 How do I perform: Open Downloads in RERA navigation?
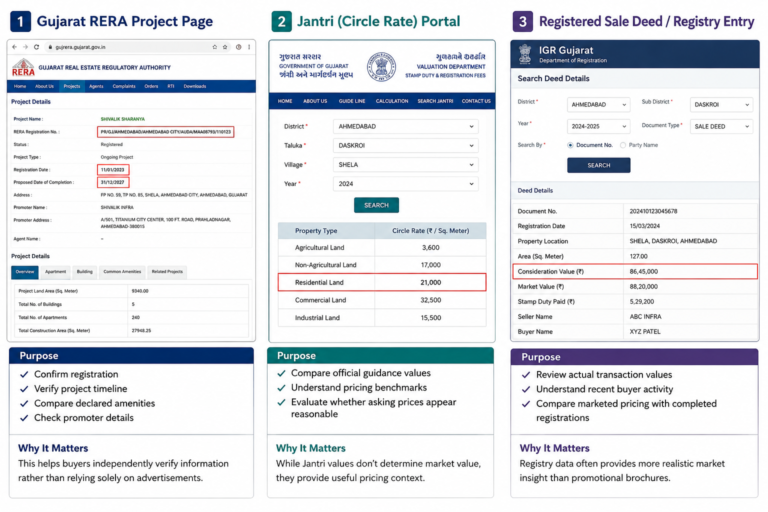(195, 86)
